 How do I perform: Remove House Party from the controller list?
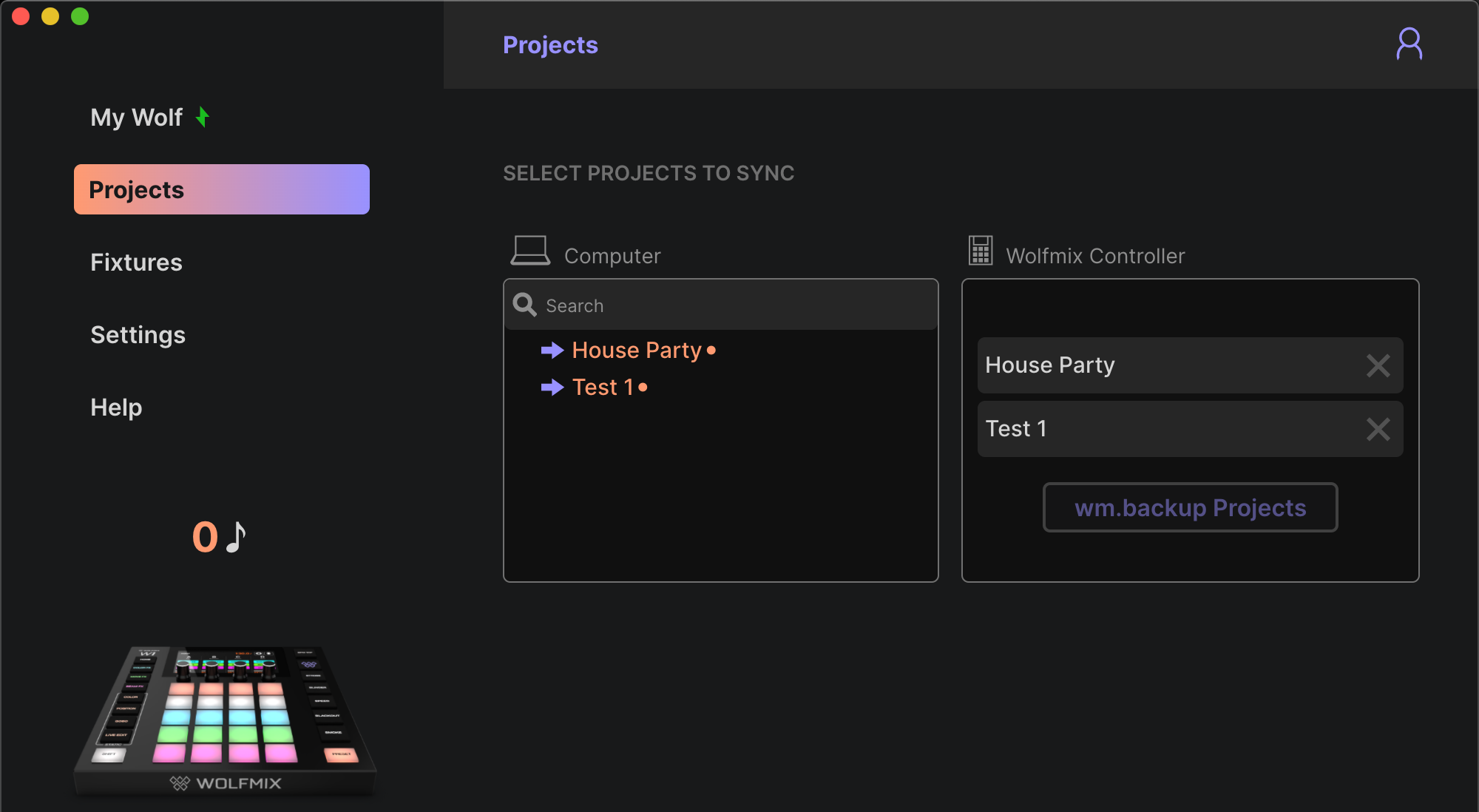click(x=1378, y=365)
